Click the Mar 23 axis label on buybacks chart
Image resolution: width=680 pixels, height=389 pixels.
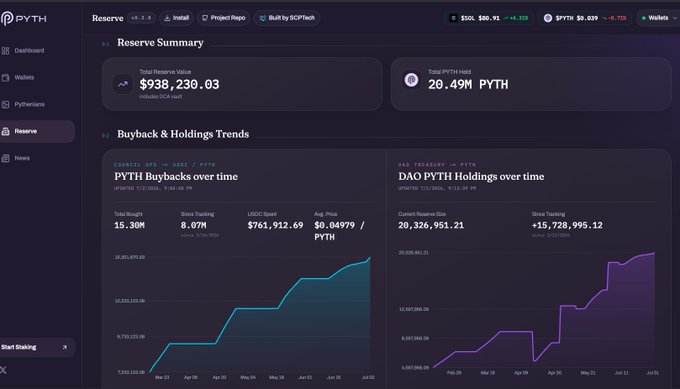tap(162, 377)
